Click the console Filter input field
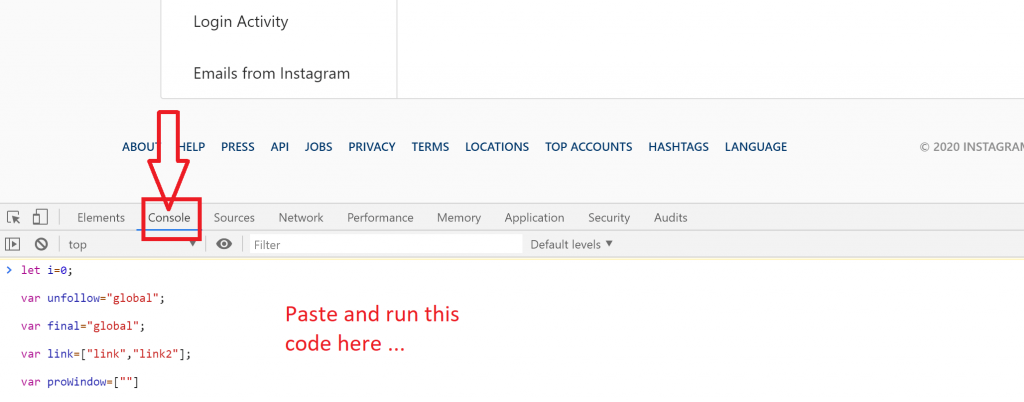The width and height of the screenshot is (1024, 402). point(386,245)
